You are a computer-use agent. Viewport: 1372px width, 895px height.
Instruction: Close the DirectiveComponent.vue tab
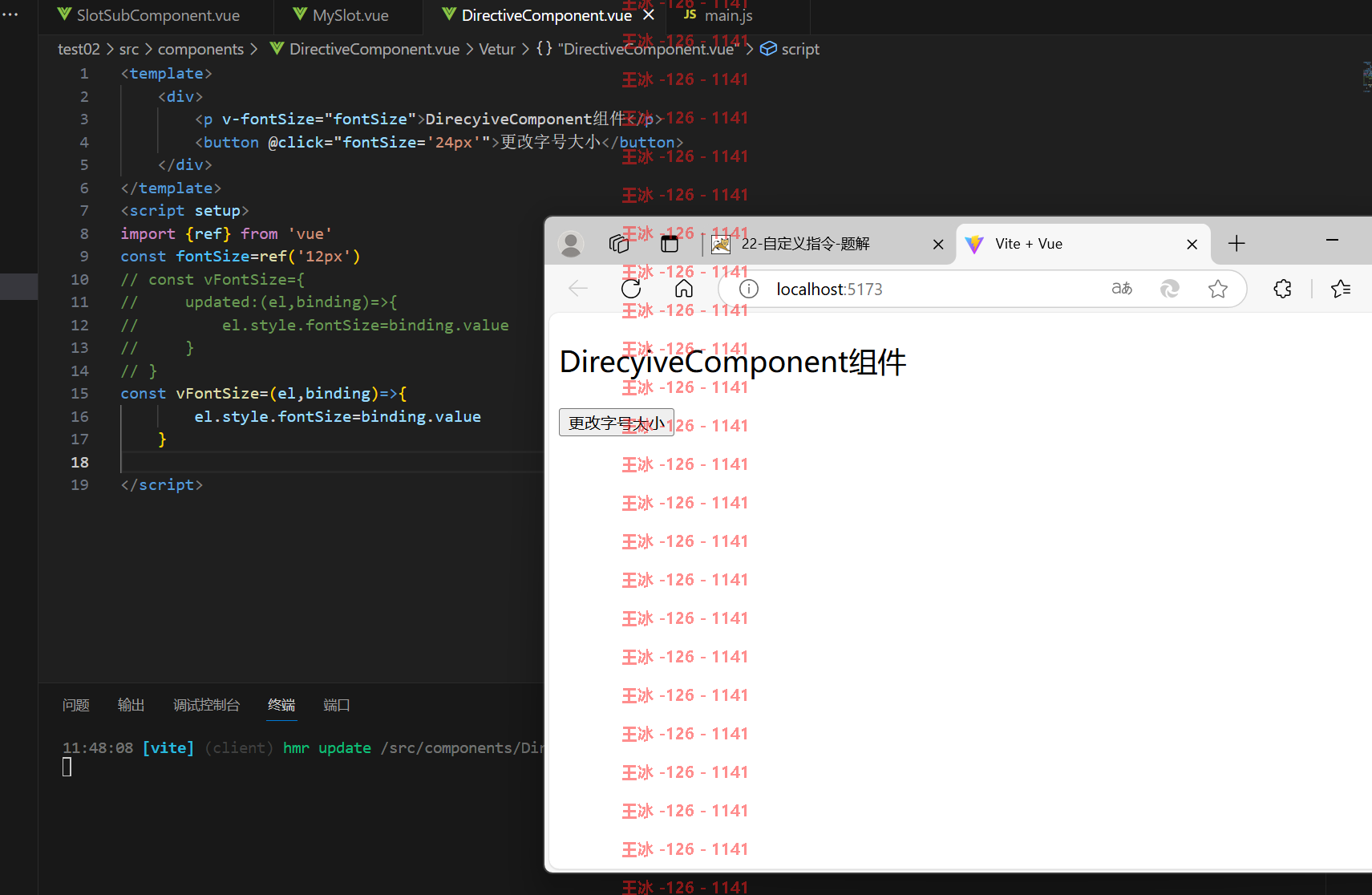point(649,15)
